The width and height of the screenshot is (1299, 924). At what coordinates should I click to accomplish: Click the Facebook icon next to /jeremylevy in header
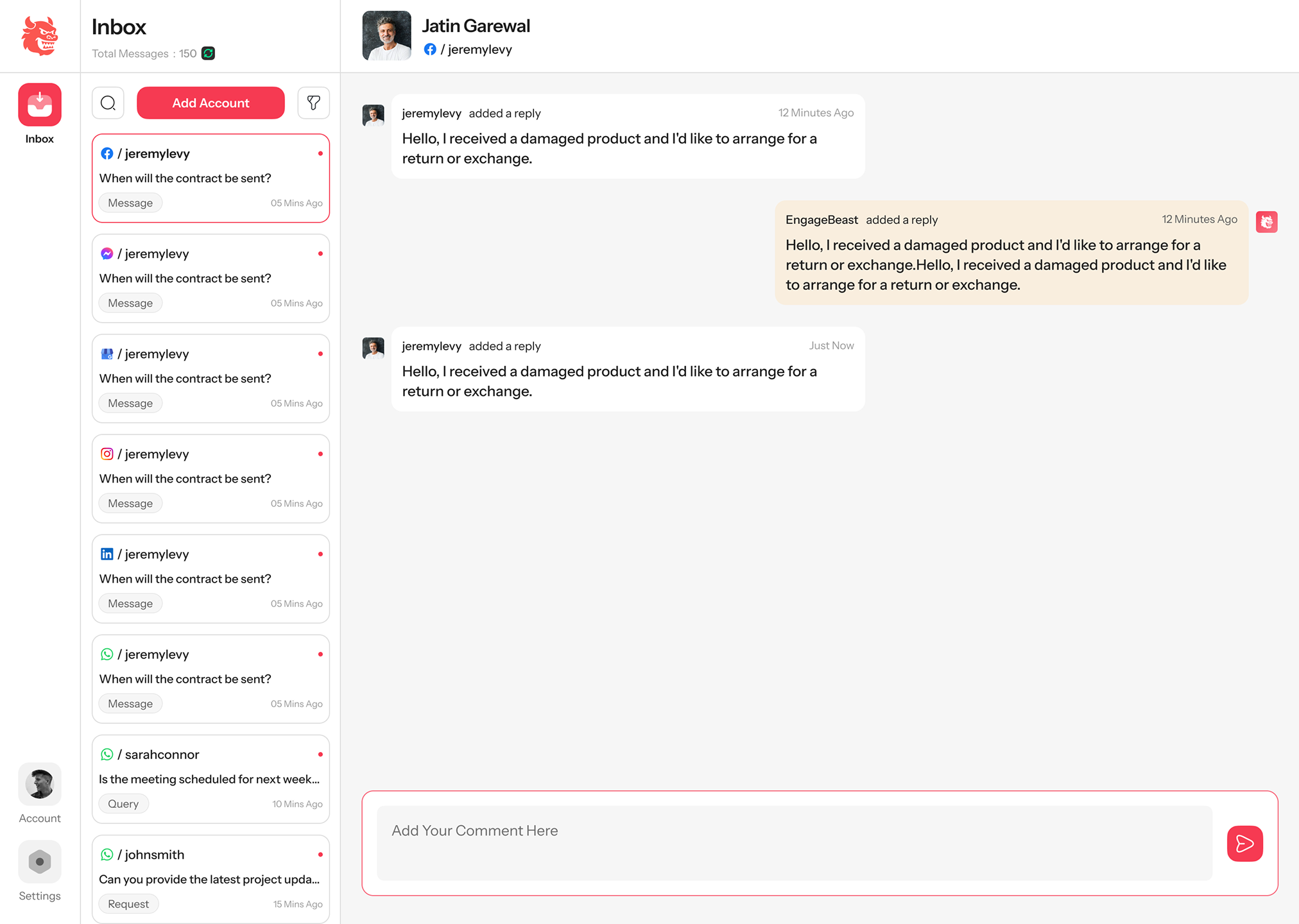click(x=431, y=49)
